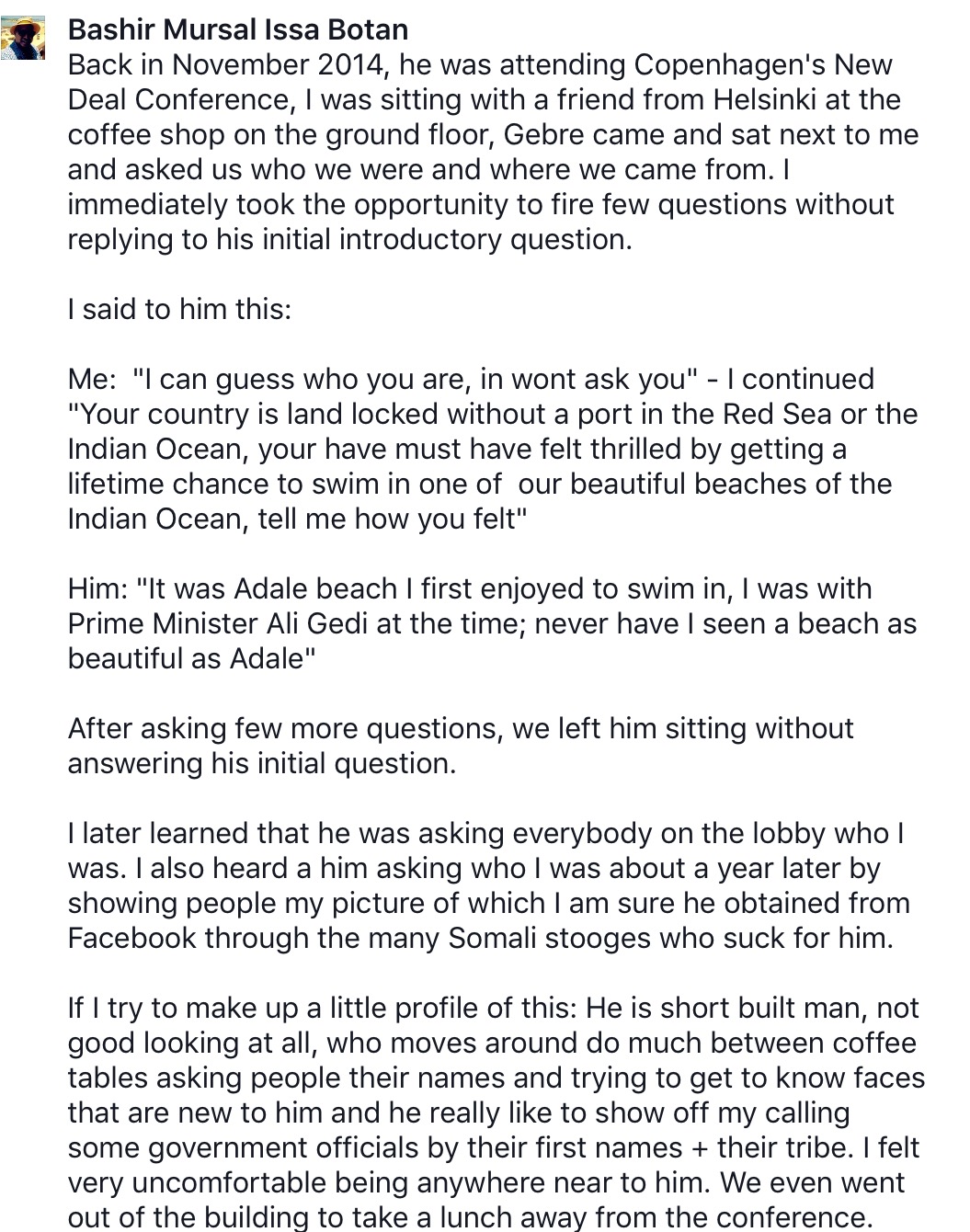Click the text 'beautiful as Adale'
This screenshot has width=970, height=1232.
[191, 658]
